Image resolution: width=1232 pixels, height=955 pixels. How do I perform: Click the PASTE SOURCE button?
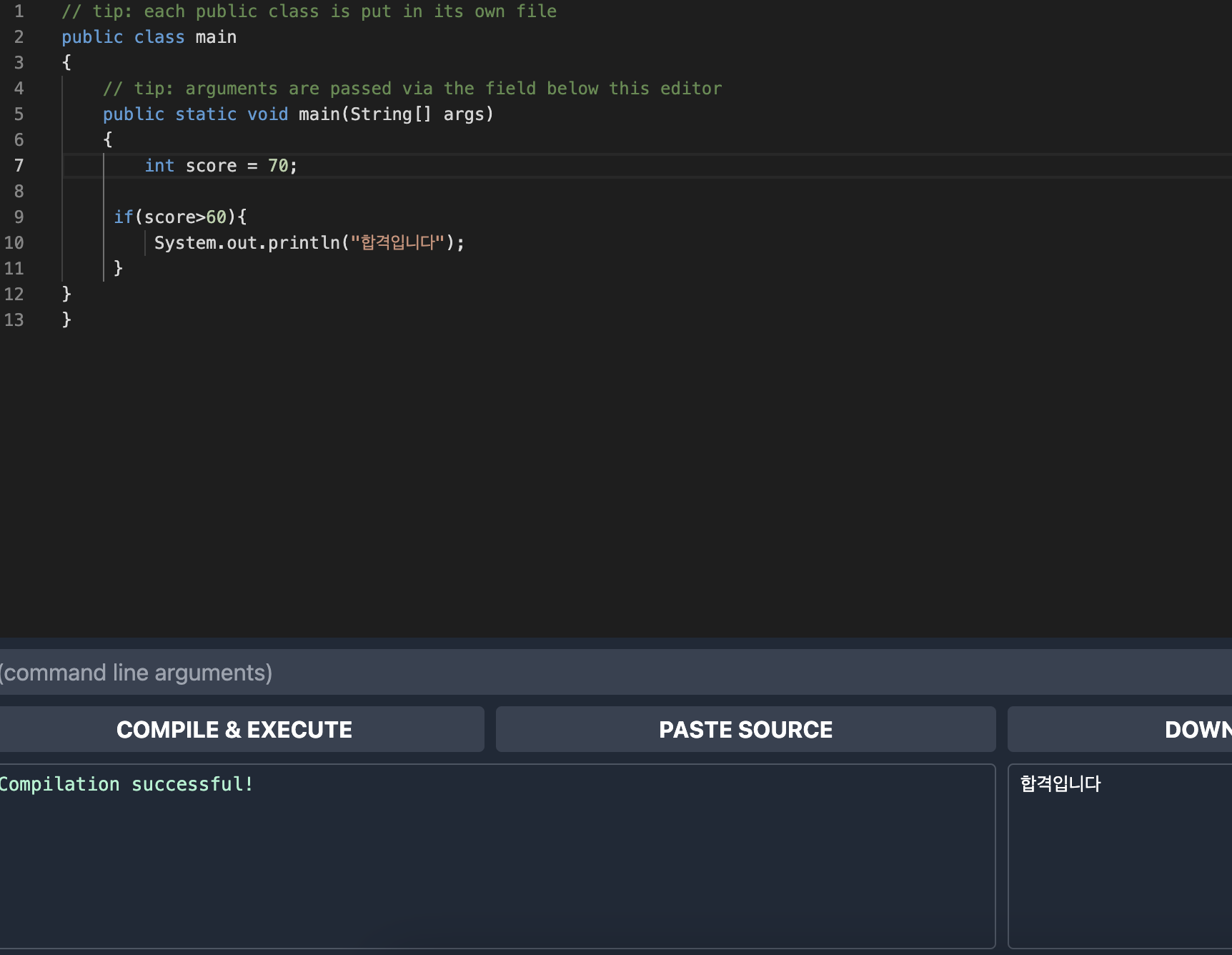pyautogui.click(x=745, y=729)
